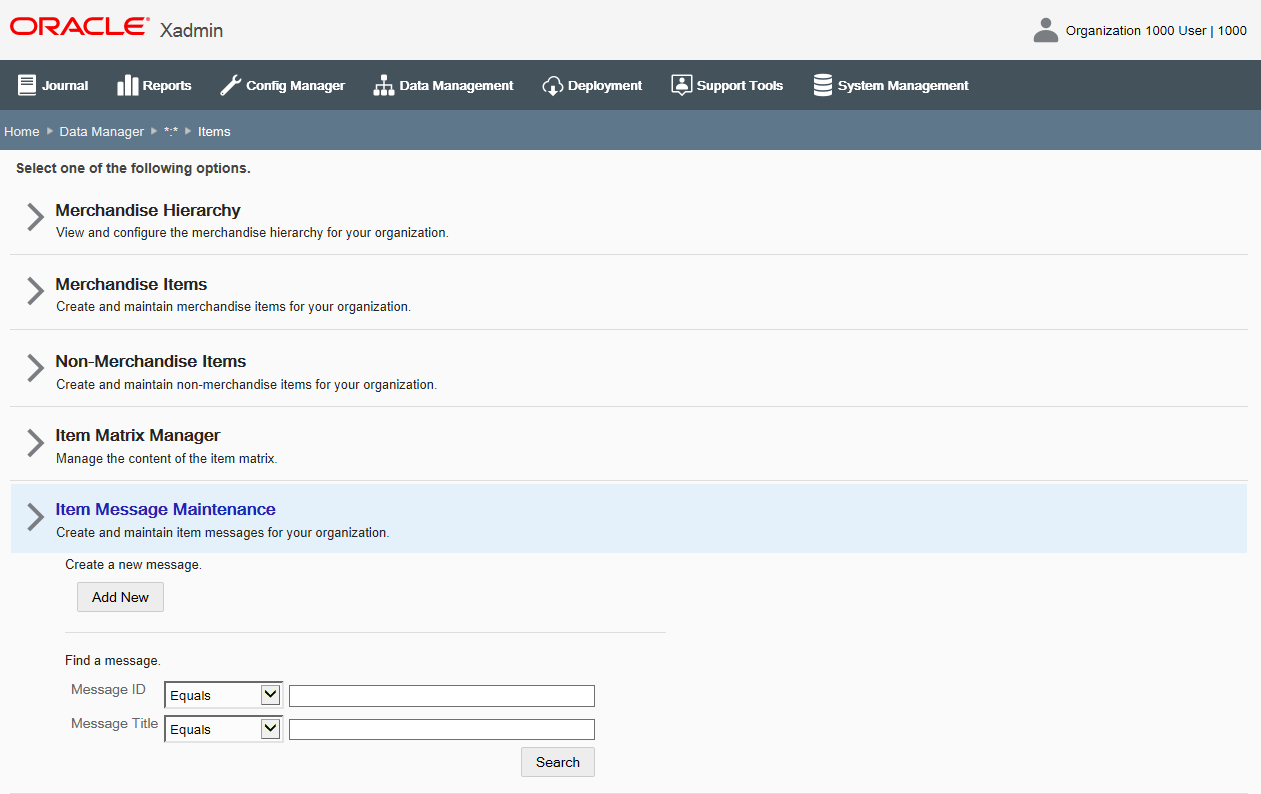Expand the Item Matrix Manager chevron
1261x794 pixels.
tap(35, 443)
